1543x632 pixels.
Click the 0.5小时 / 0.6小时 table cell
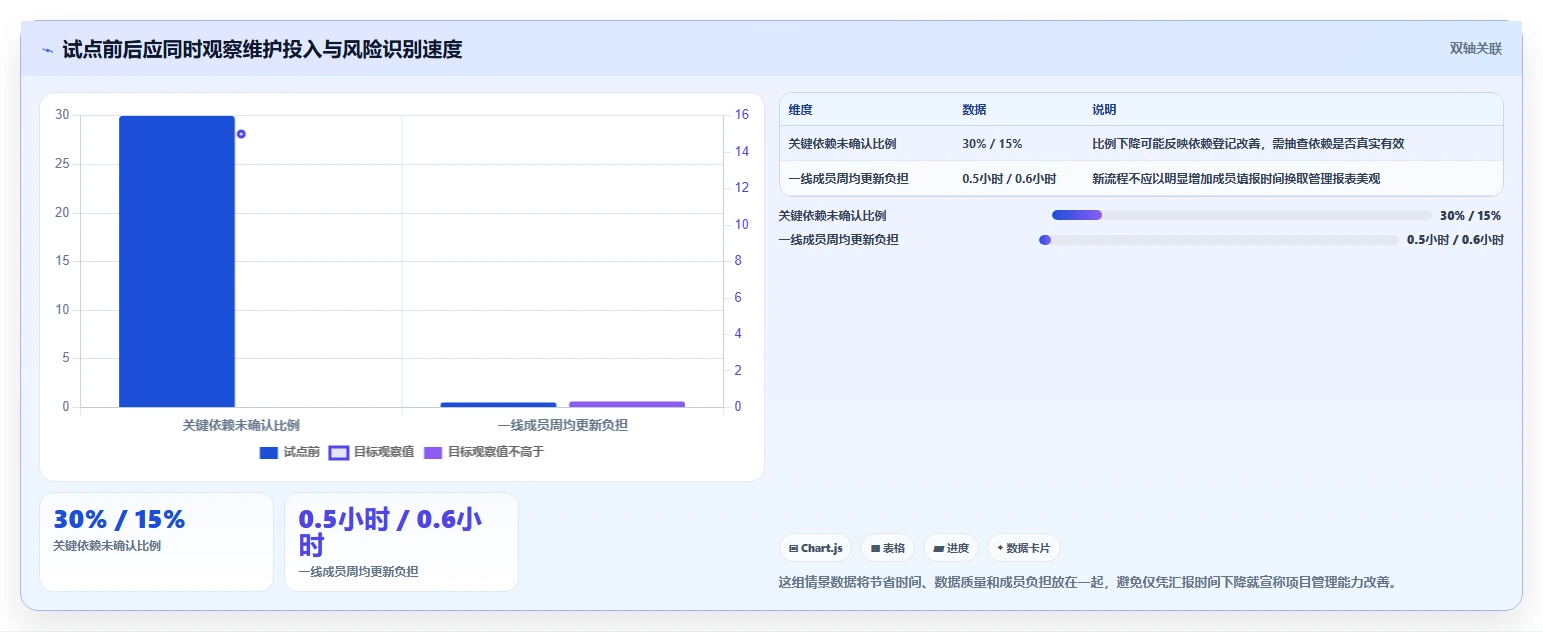click(x=1009, y=179)
